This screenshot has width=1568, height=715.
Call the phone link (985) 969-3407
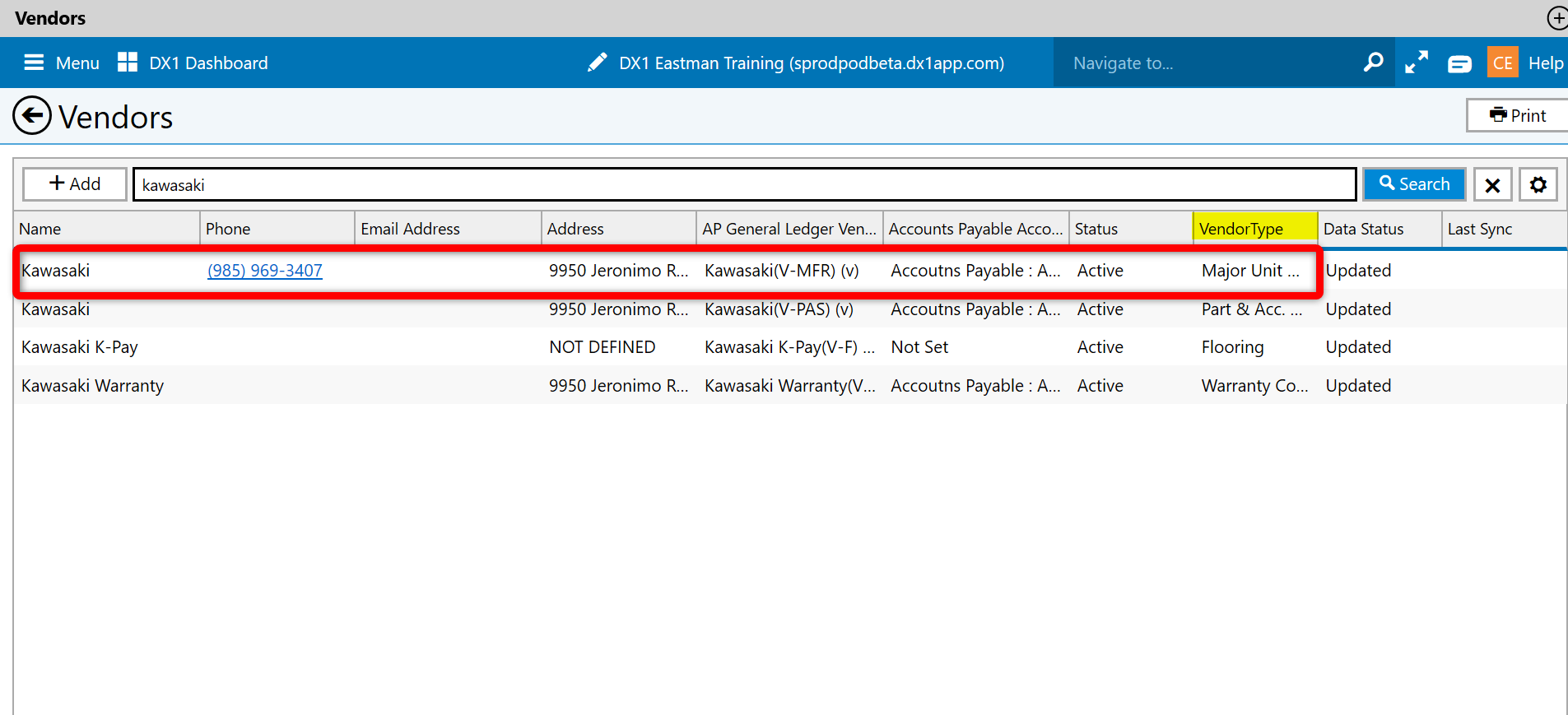click(265, 271)
